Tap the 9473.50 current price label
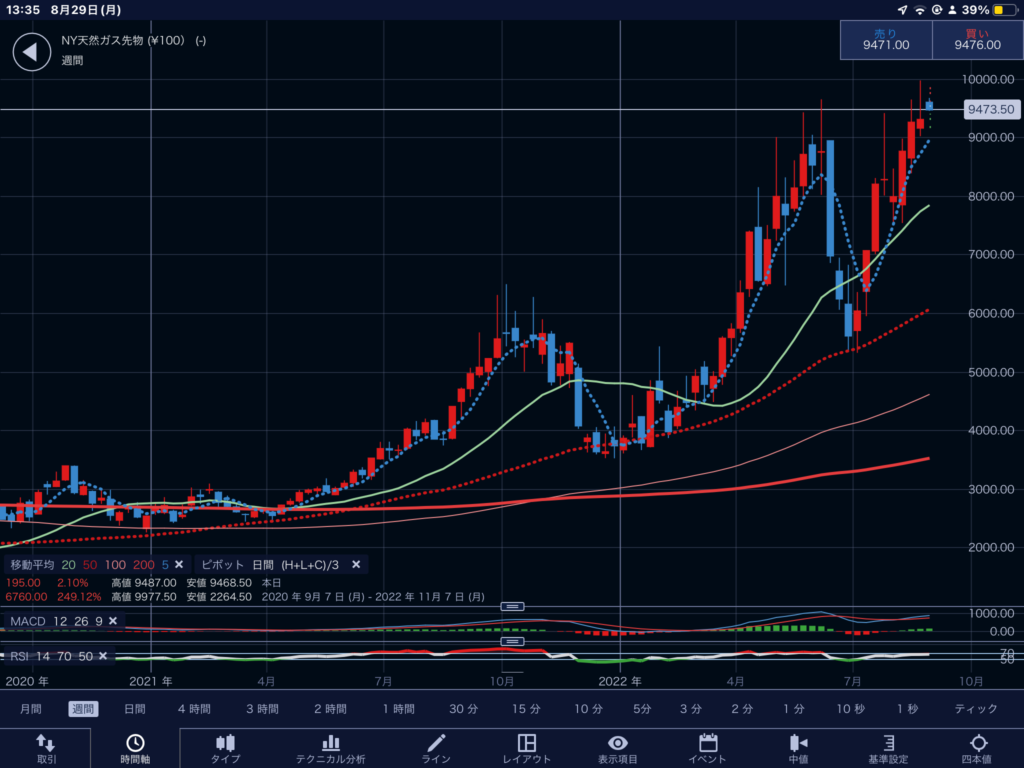This screenshot has width=1024, height=768. tap(990, 110)
